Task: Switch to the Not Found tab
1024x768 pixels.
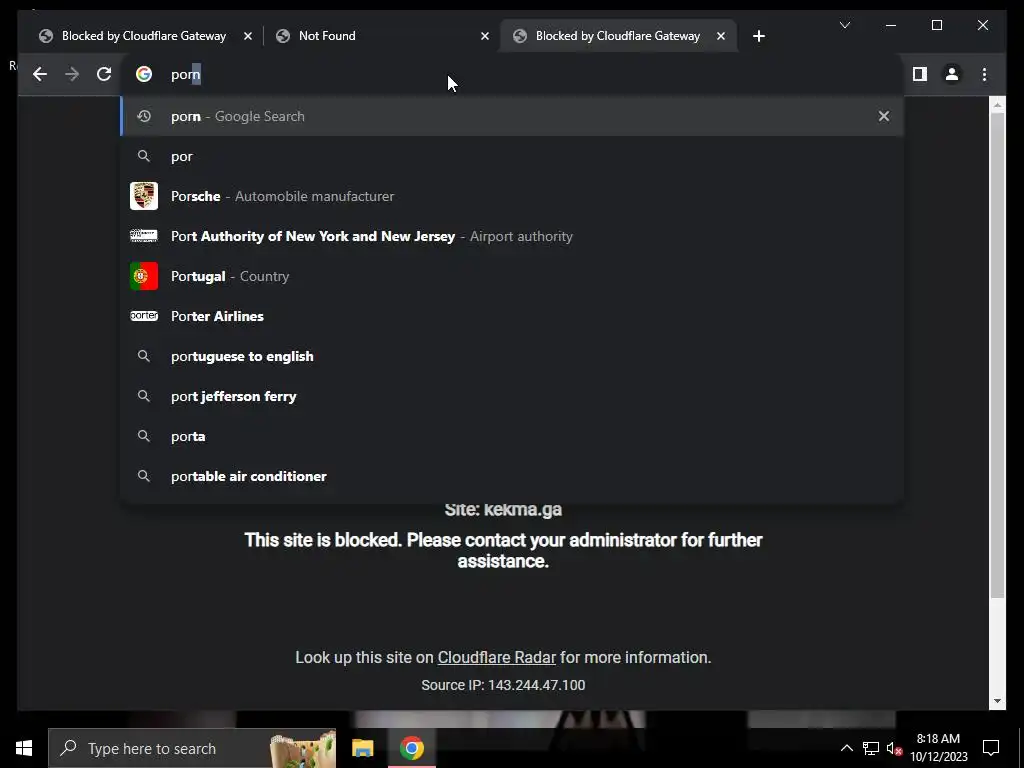Action: pyautogui.click(x=382, y=37)
